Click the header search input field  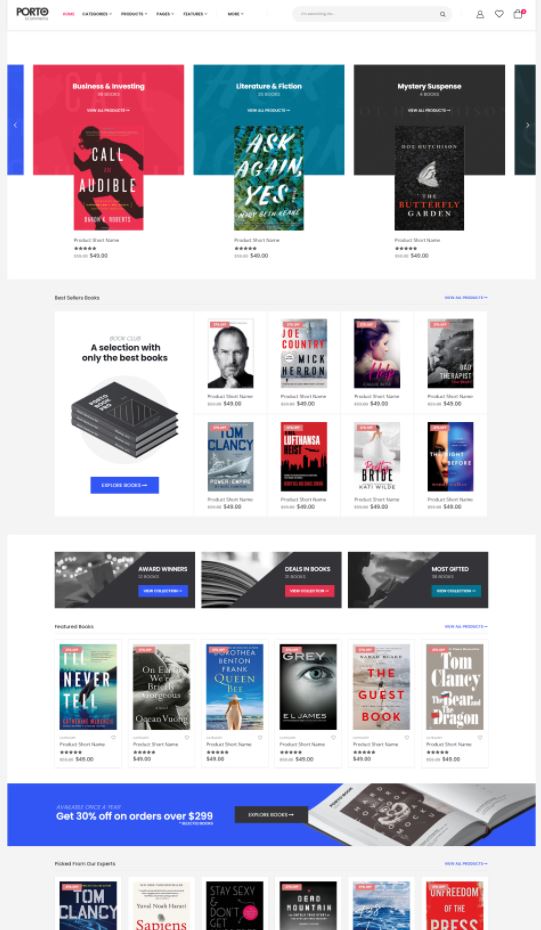[368, 14]
